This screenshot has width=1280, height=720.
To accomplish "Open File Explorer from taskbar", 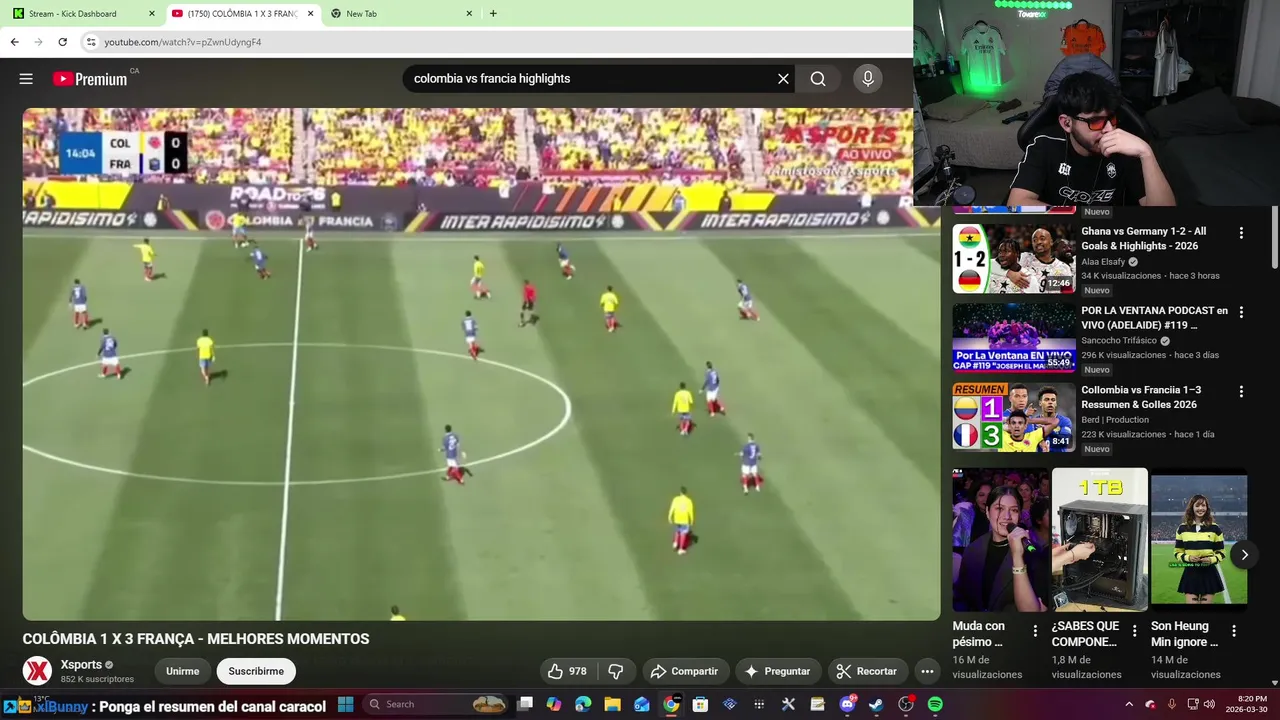I will (612, 704).
